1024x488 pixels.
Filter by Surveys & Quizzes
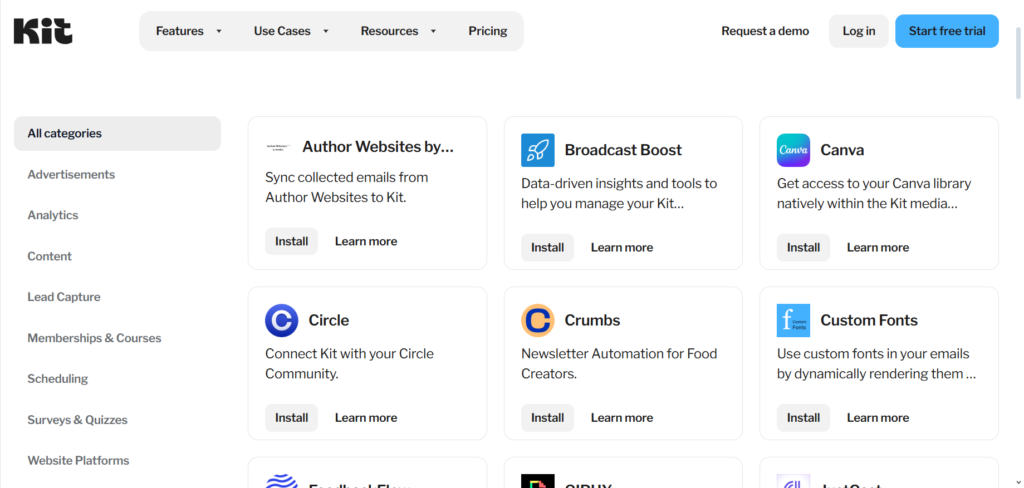click(77, 419)
